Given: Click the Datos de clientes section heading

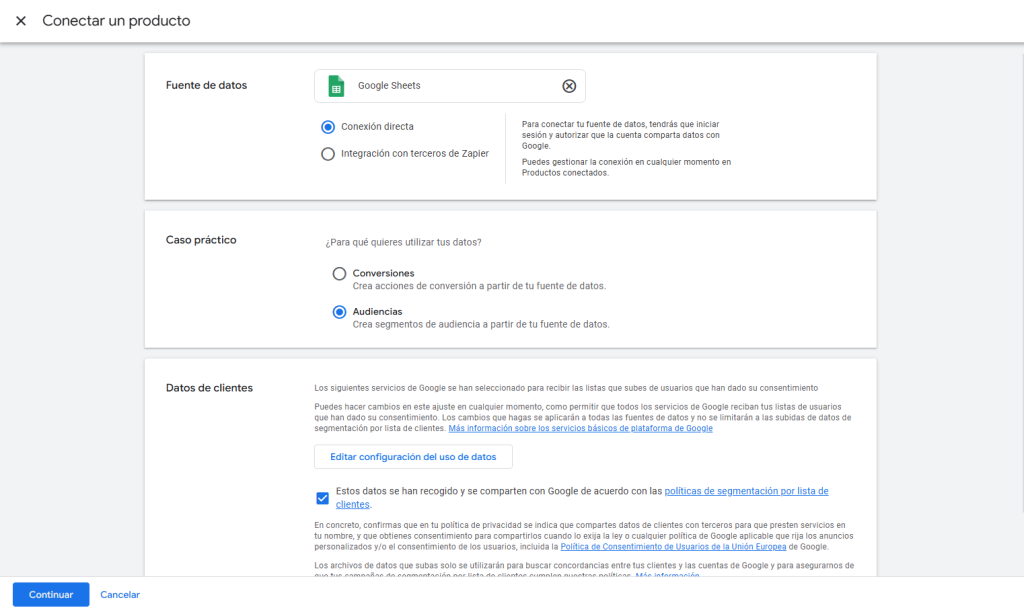Looking at the screenshot, I should pyautogui.click(x=209, y=388).
